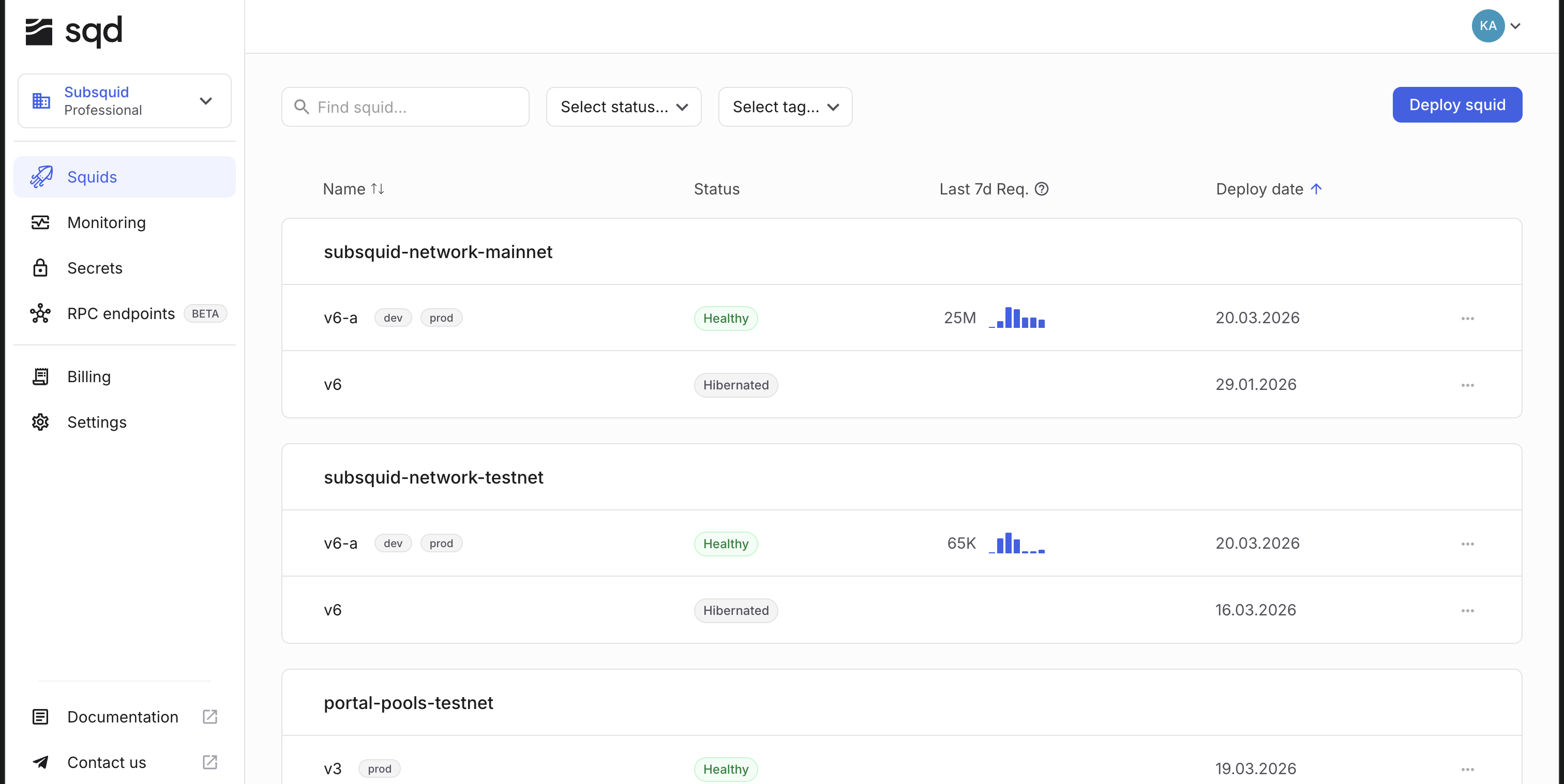Open Billing using the invoice icon
This screenshot has height=784, width=1564.
click(40, 376)
